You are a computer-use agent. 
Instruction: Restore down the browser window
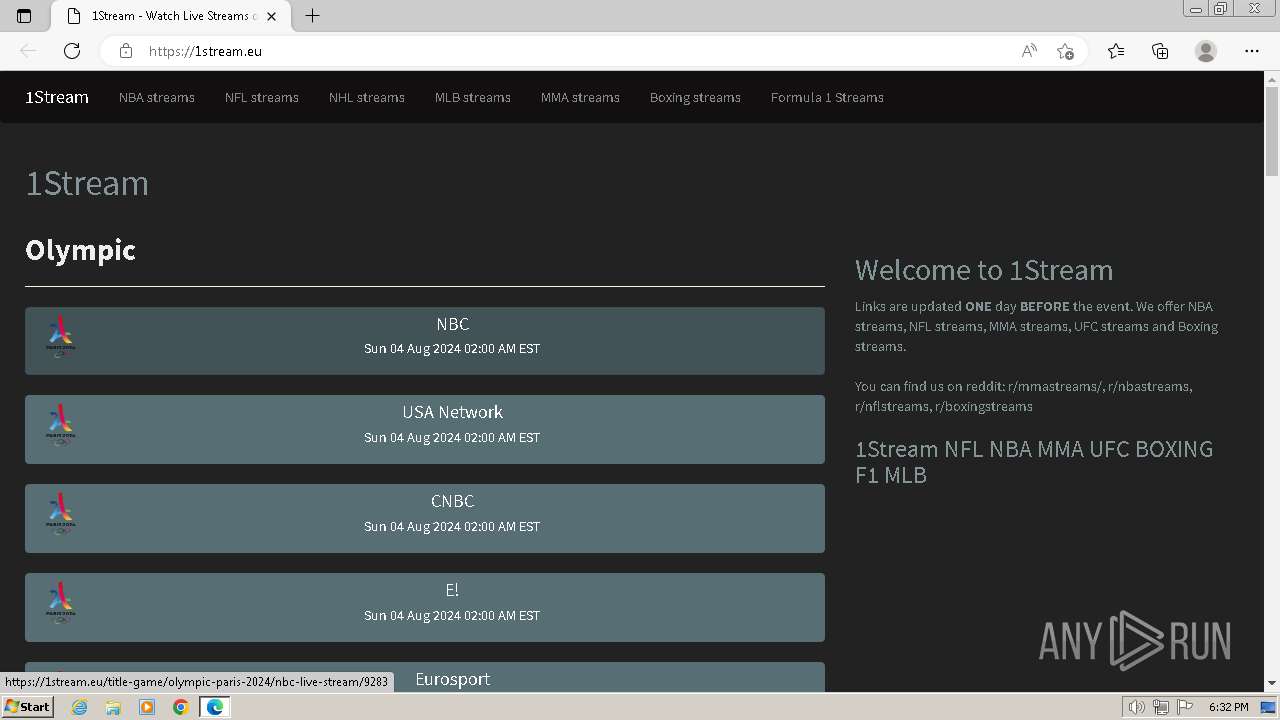(1221, 9)
